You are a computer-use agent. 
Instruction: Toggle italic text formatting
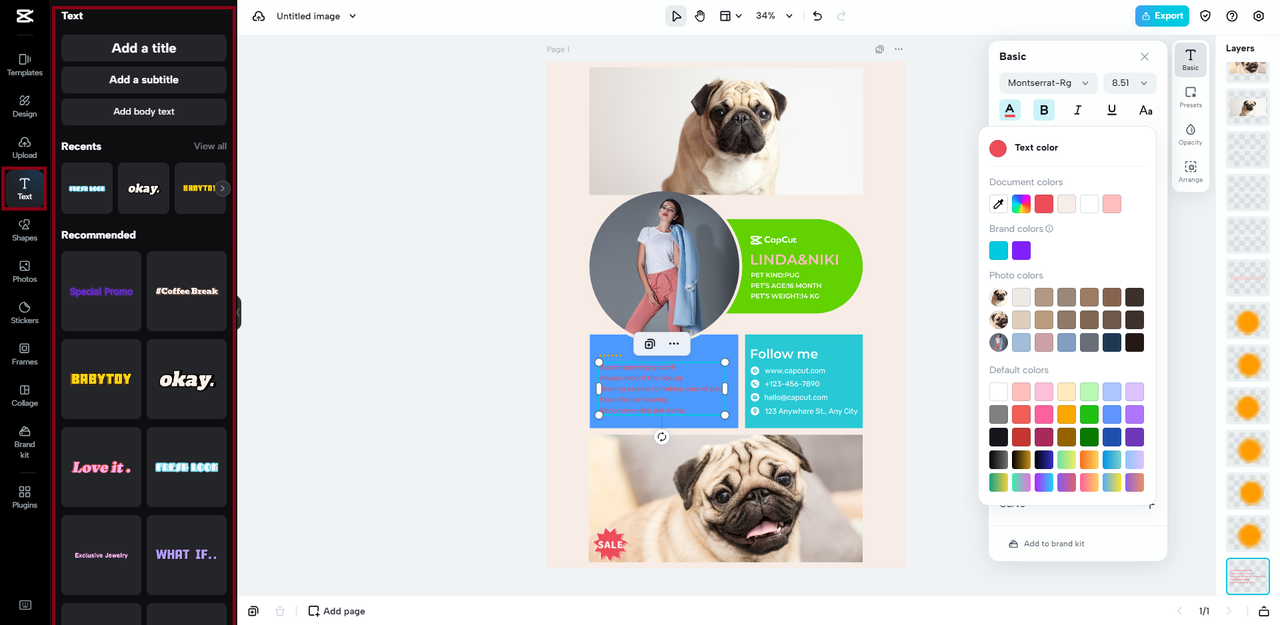(x=1077, y=110)
